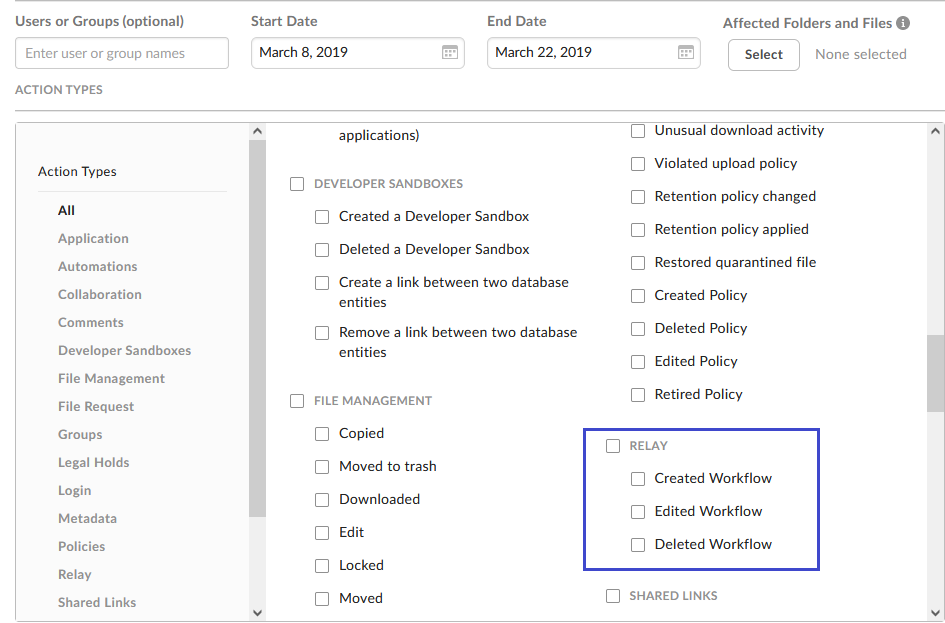Enable Unusual download activity filter
The image size is (945, 623).
coord(638,130)
